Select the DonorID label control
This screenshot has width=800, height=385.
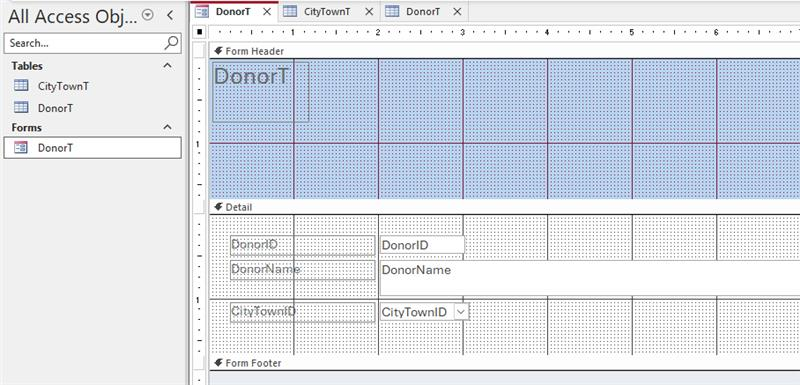[x=303, y=245]
